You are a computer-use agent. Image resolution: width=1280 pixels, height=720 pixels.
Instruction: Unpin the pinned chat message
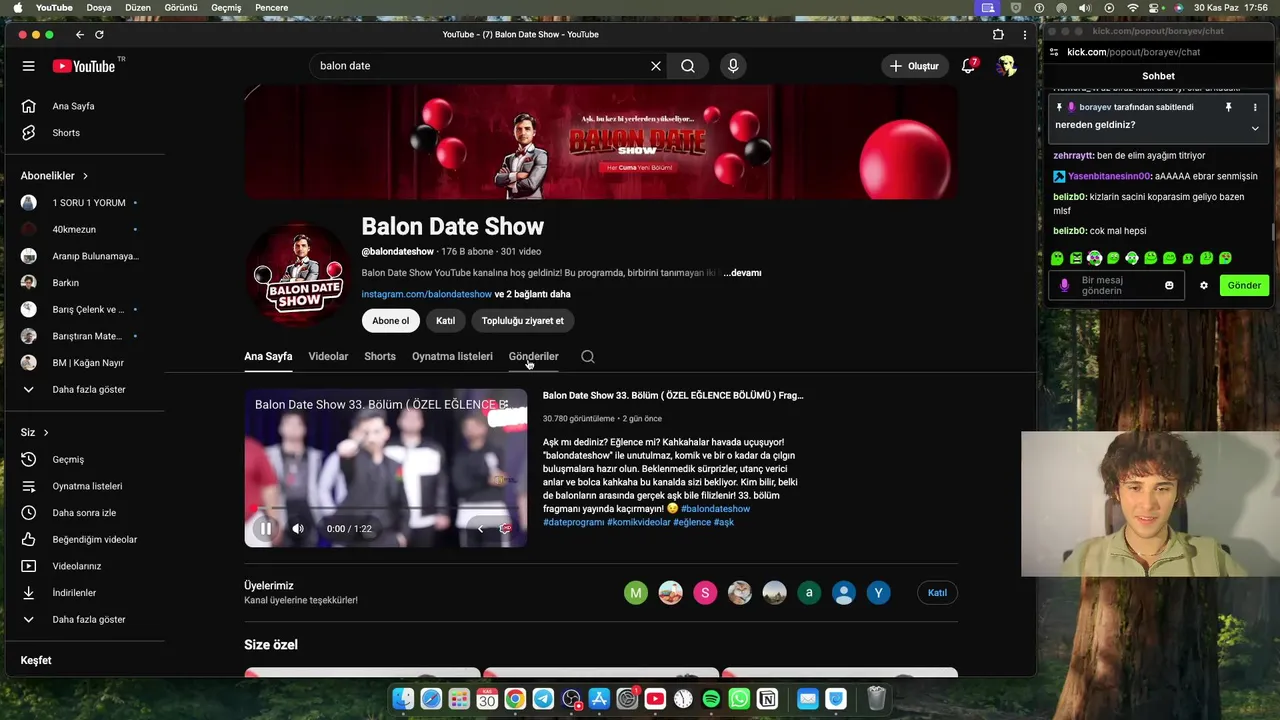coord(1229,107)
